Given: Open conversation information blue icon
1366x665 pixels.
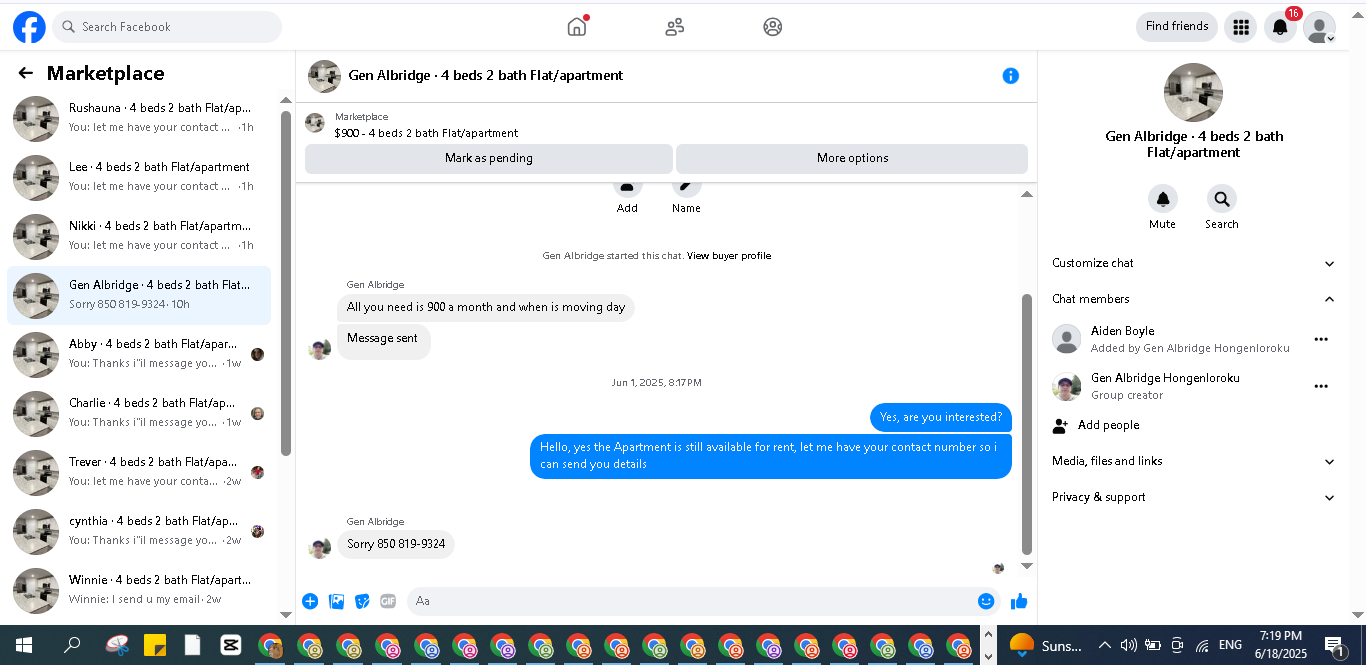Looking at the screenshot, I should [x=1011, y=76].
